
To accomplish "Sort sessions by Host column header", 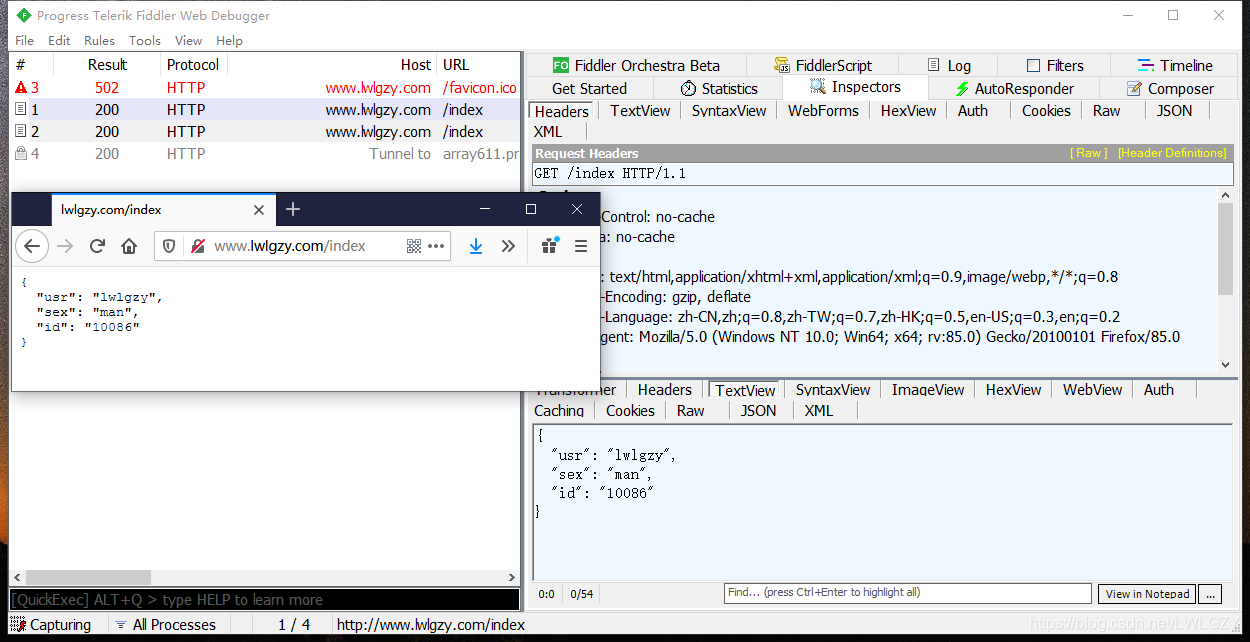I will [x=416, y=65].
